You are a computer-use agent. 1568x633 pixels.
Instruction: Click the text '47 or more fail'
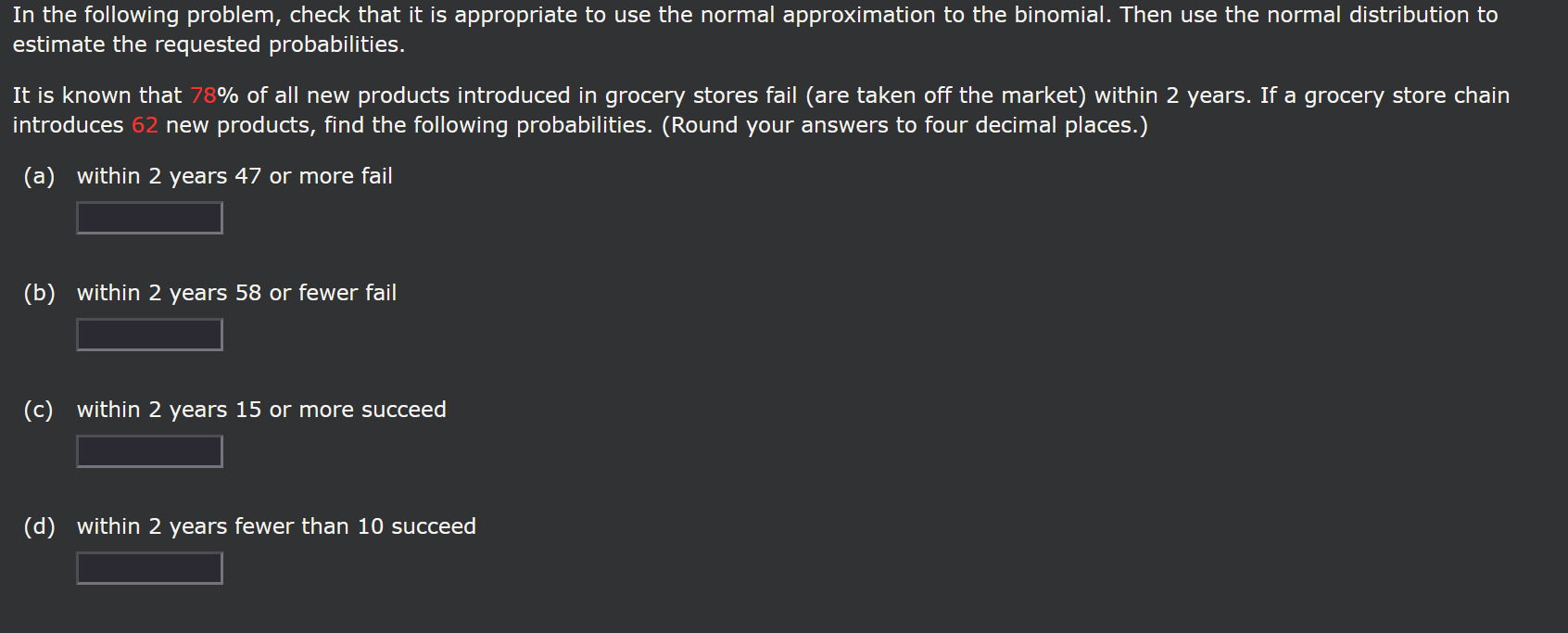(x=313, y=176)
